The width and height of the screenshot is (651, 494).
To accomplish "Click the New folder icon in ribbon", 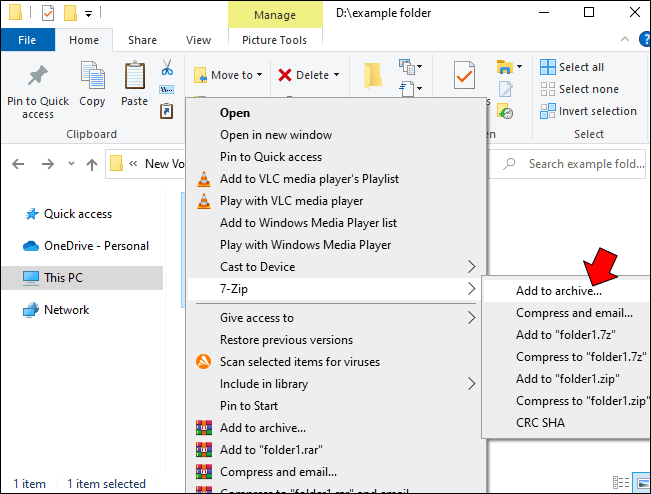I will (x=372, y=76).
